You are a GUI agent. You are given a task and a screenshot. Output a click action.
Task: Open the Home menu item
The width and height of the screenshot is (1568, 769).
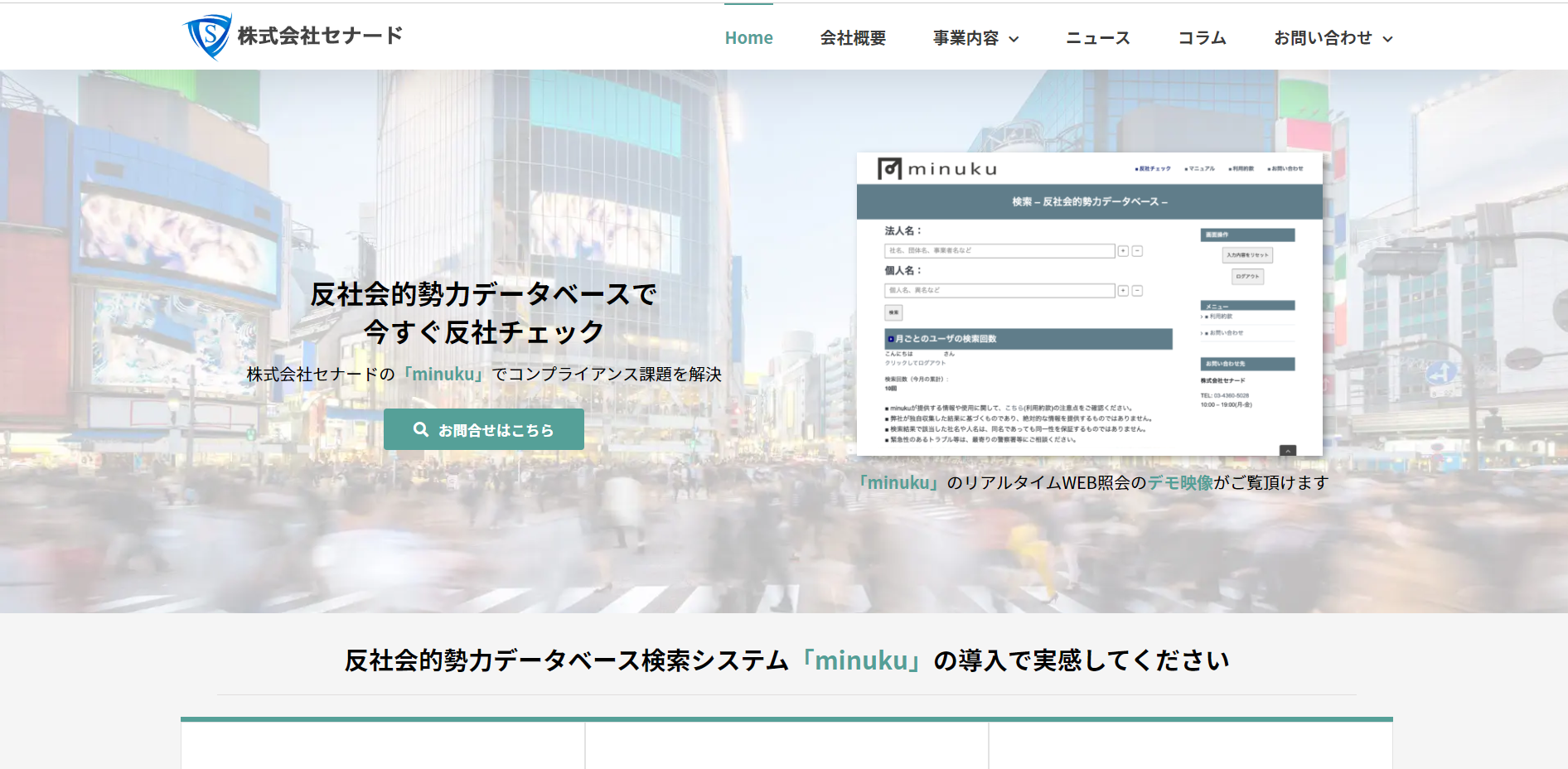coord(748,38)
